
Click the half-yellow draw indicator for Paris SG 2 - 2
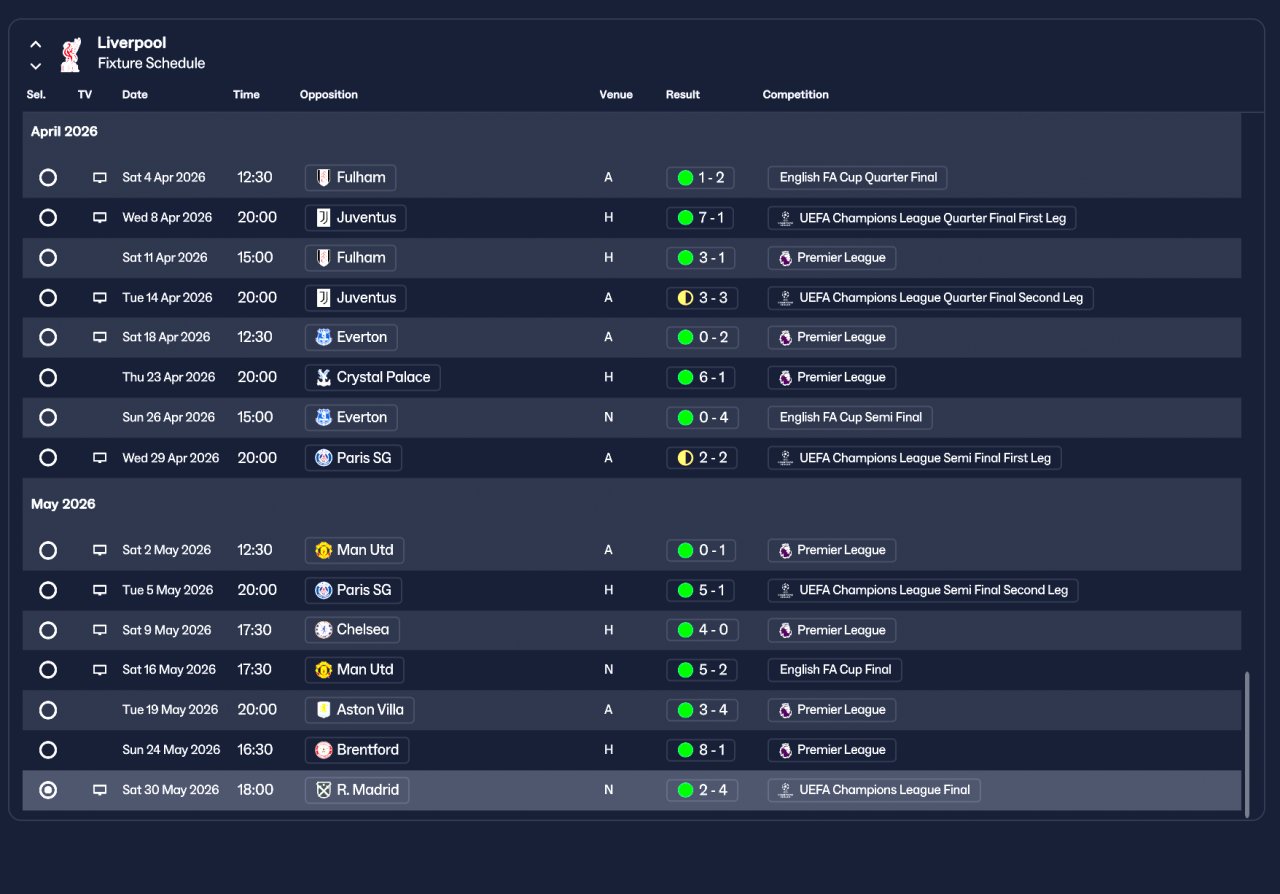coord(685,458)
